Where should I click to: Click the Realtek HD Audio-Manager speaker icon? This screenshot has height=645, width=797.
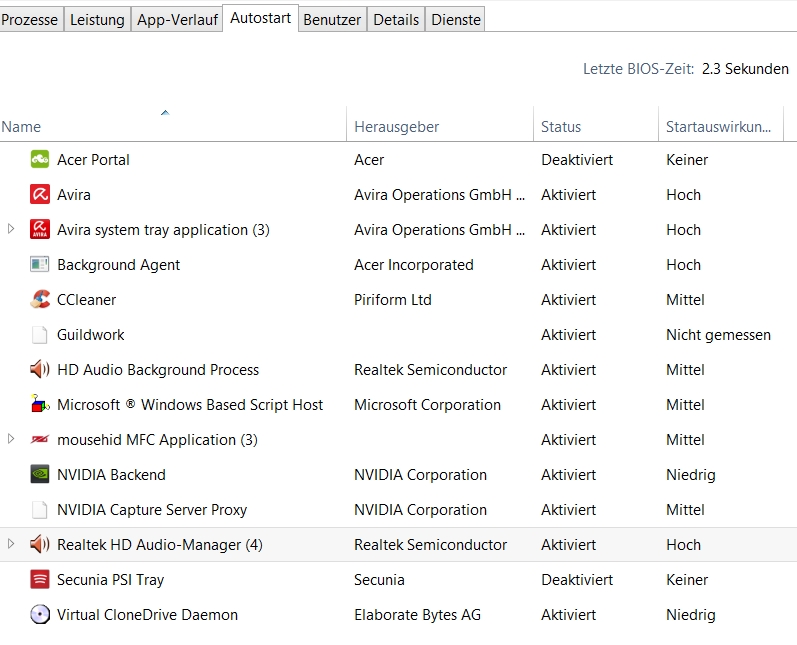point(40,544)
